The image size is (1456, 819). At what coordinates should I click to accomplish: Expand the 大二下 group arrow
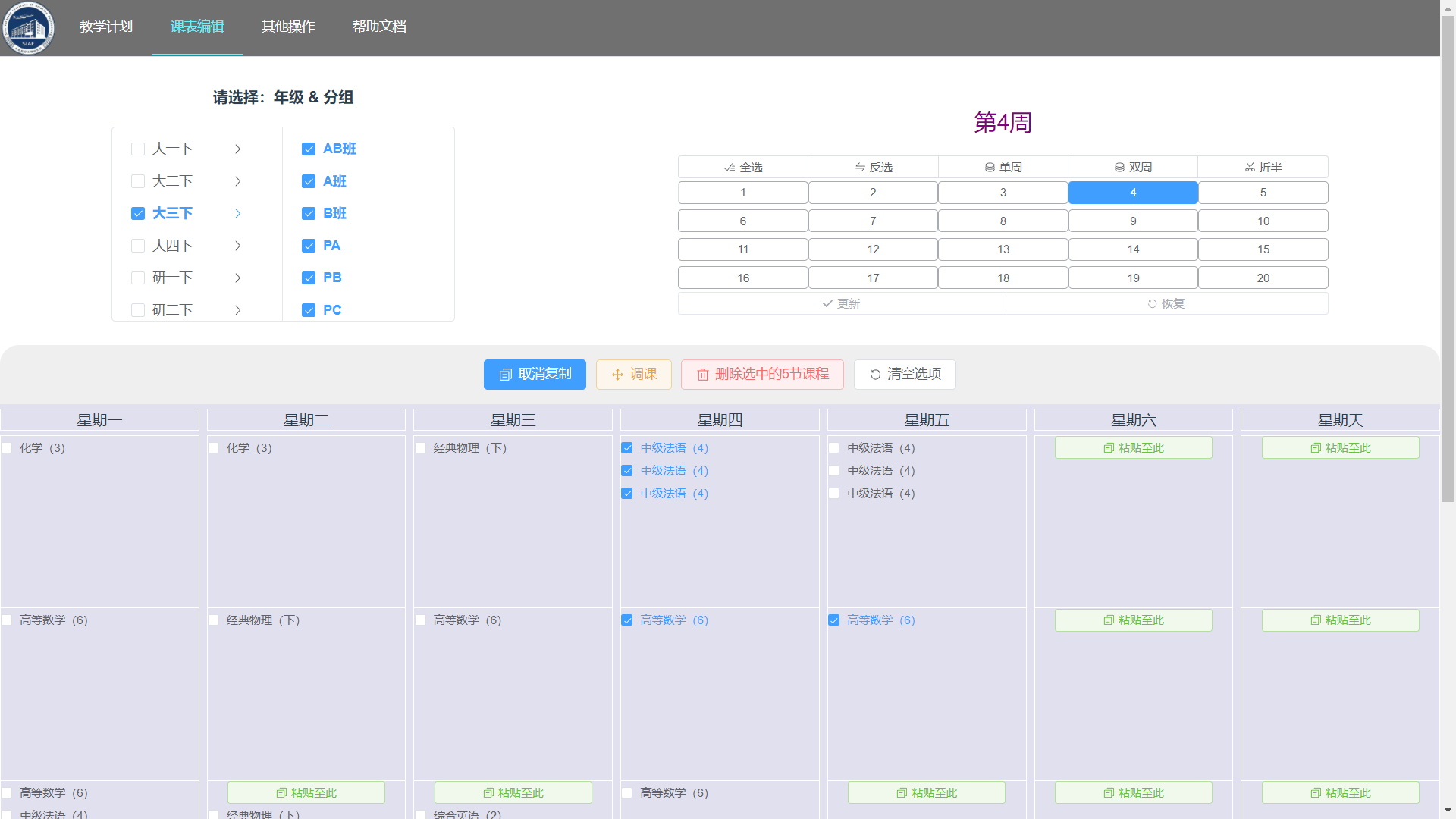click(237, 181)
